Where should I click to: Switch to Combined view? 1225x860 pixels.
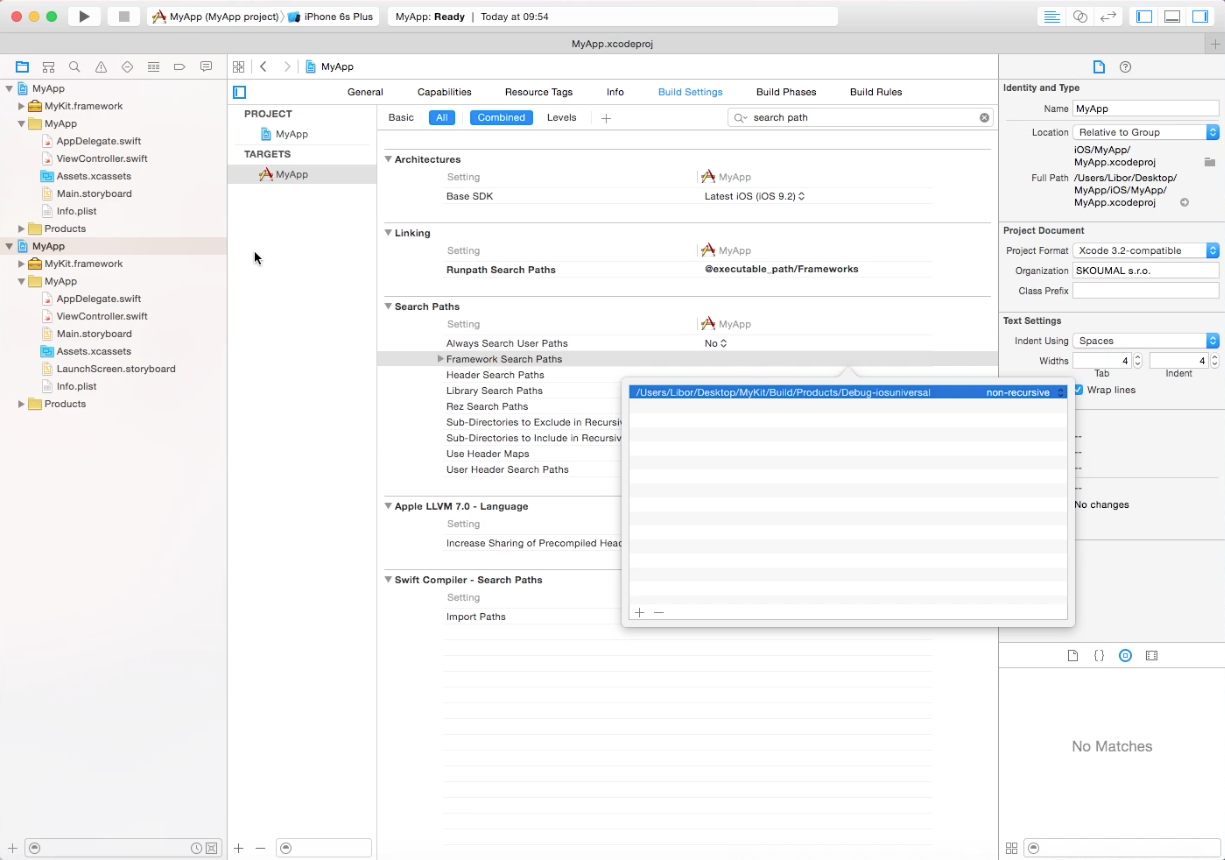pyautogui.click(x=501, y=118)
